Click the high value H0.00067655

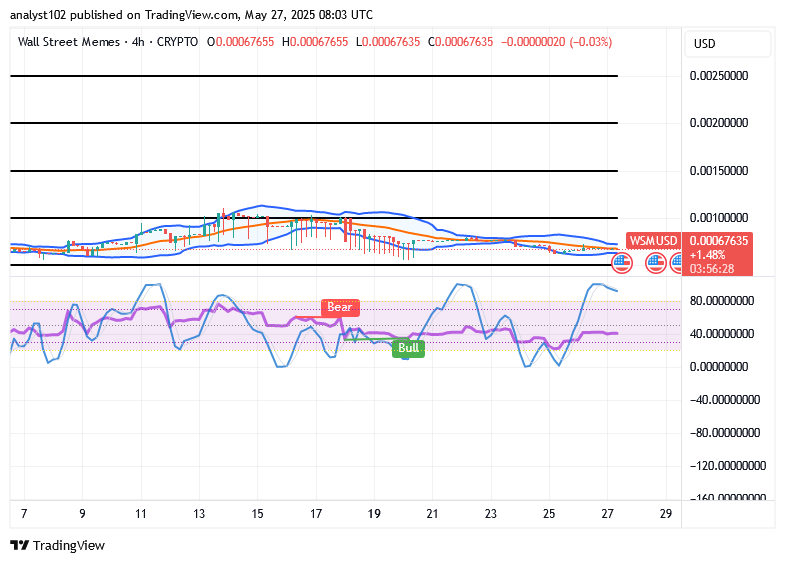315,42
